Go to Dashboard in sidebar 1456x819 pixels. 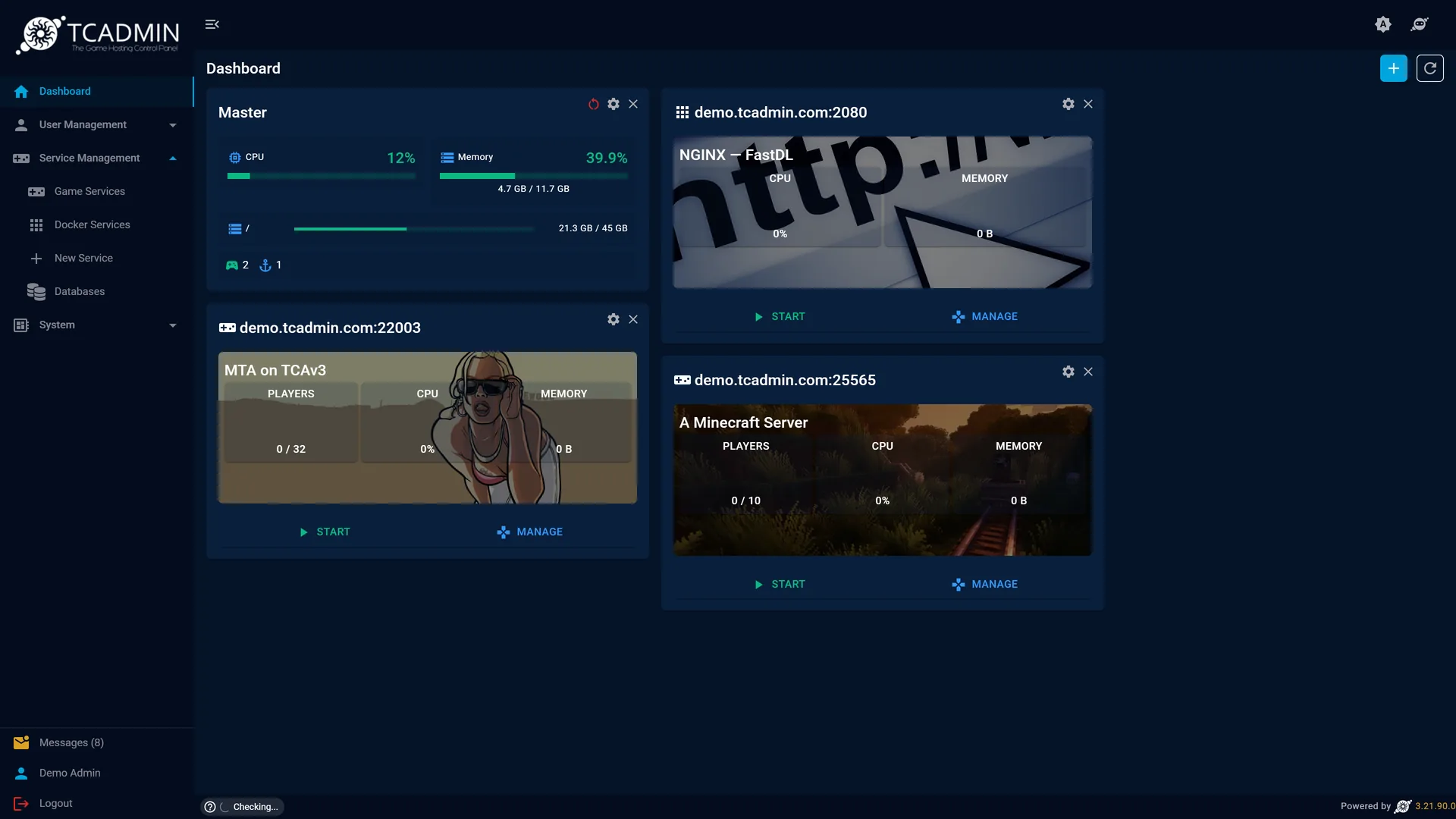pyautogui.click(x=96, y=91)
